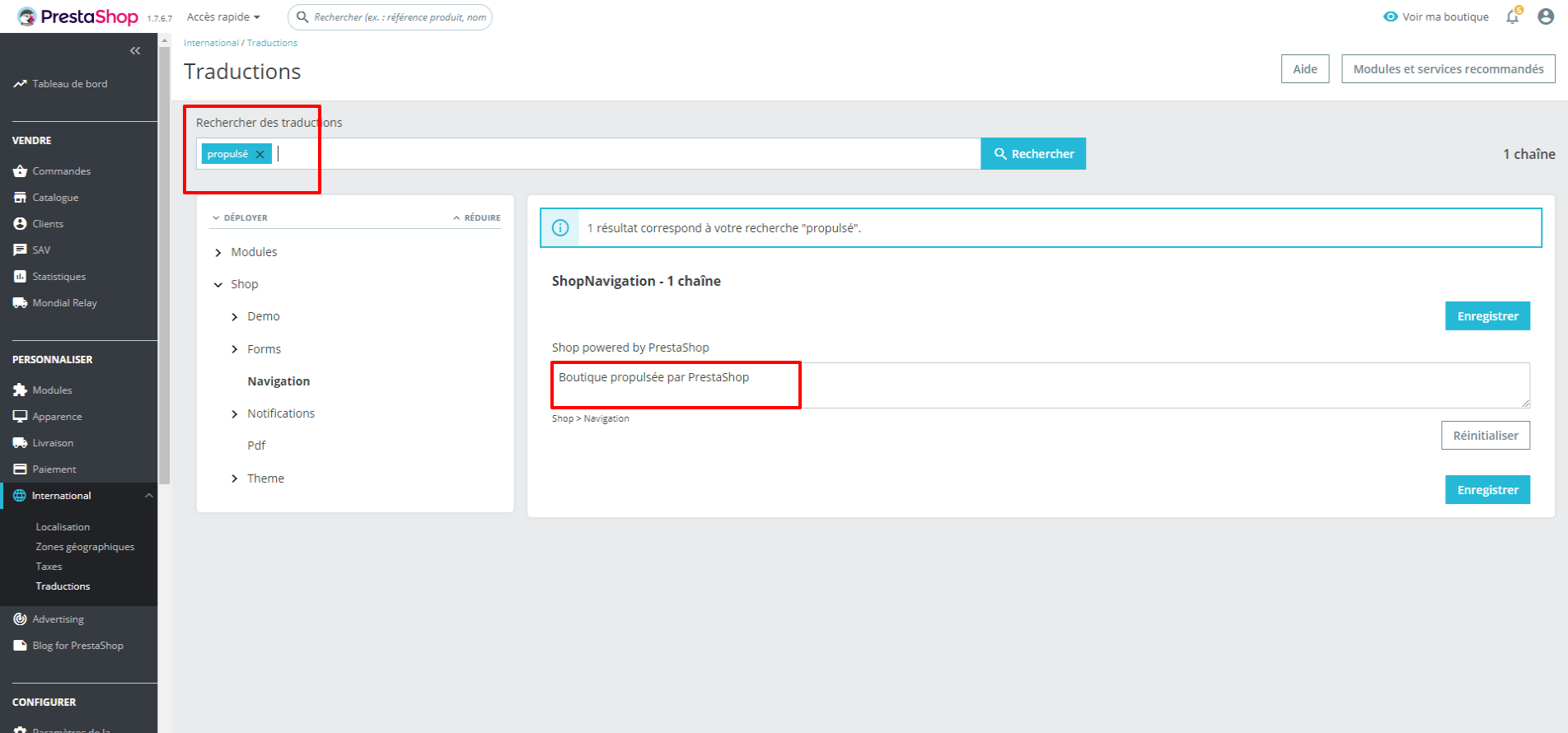Open the user profile avatar icon
The height and width of the screenshot is (733, 1568).
coord(1546,16)
